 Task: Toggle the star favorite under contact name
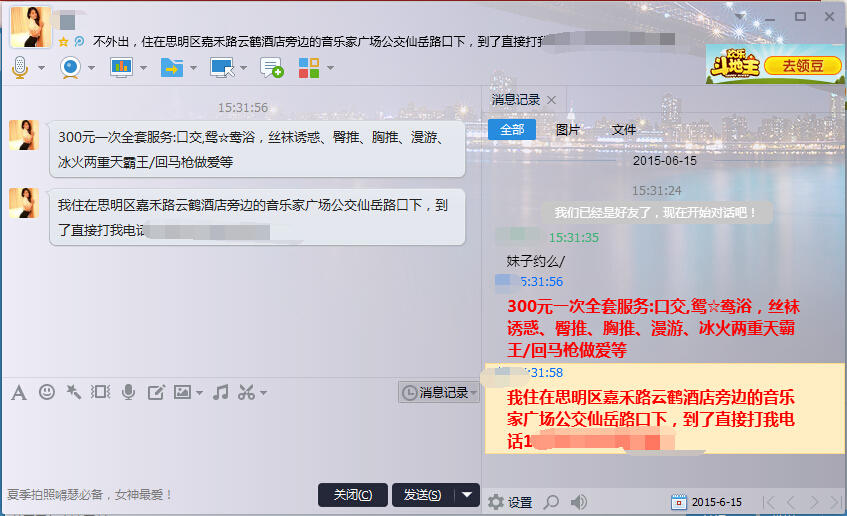pos(64,42)
